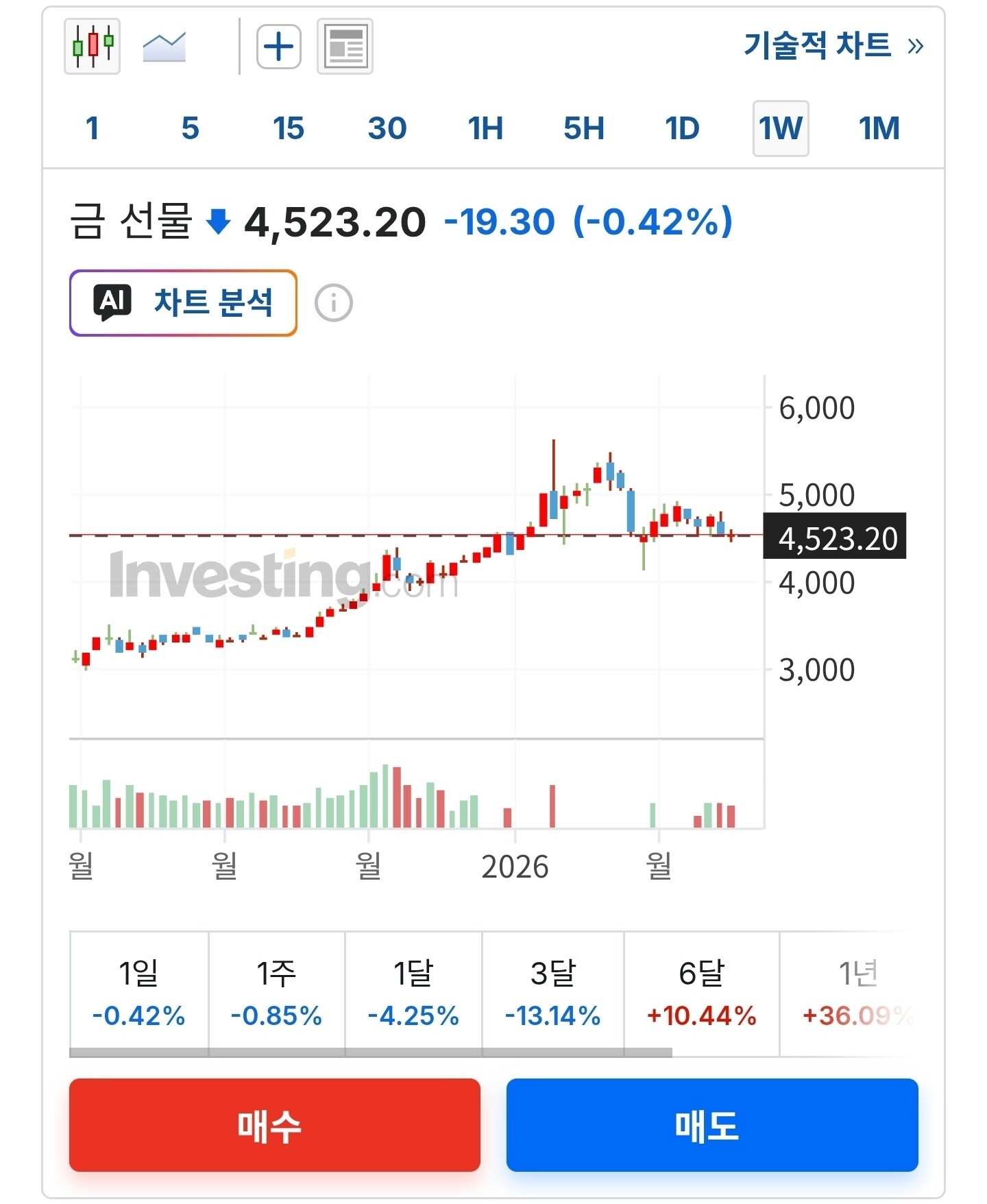987x1204 pixels.
Task: Select the 5 minute interval
Action: [x=191, y=128]
